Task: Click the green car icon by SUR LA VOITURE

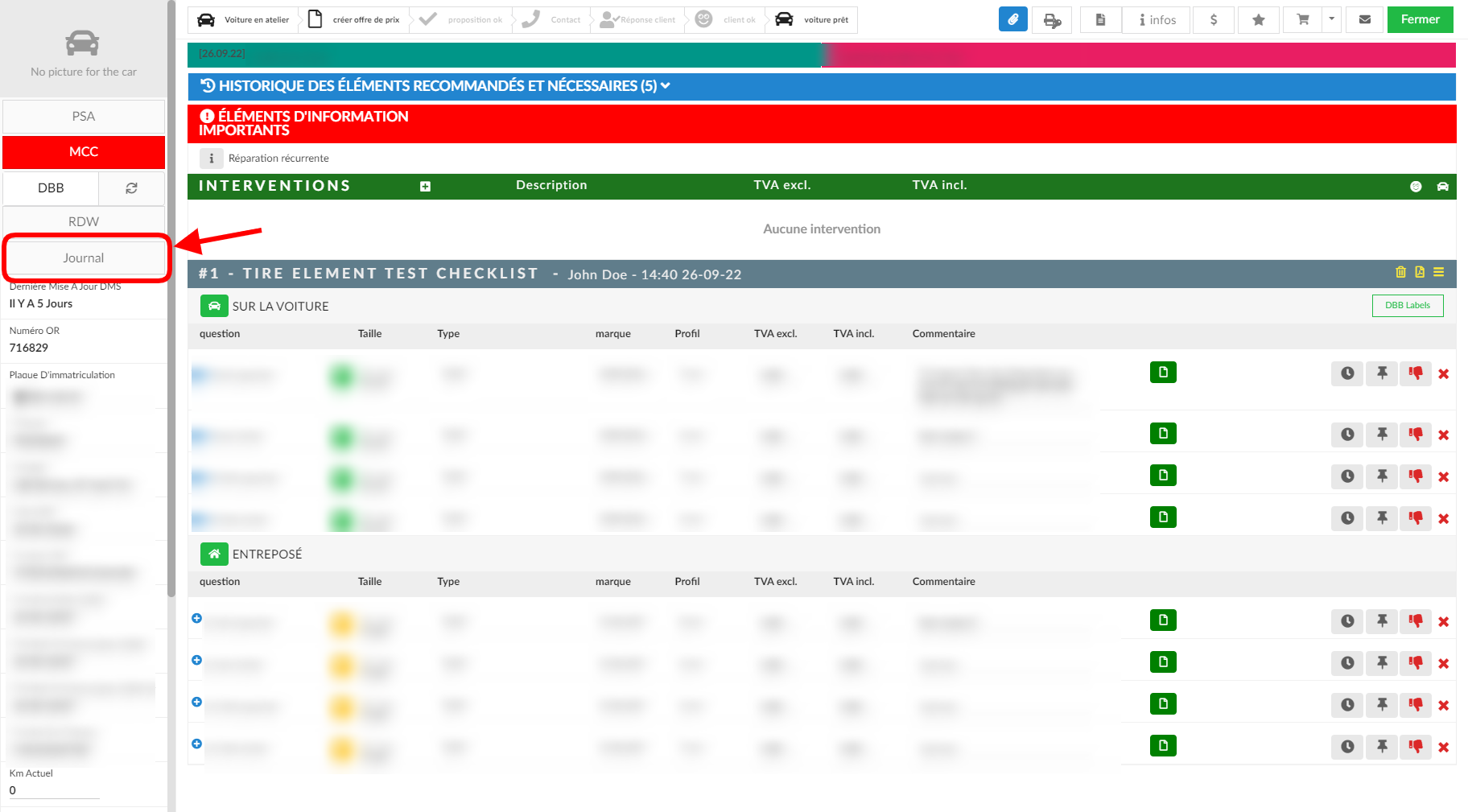Action: click(x=214, y=306)
